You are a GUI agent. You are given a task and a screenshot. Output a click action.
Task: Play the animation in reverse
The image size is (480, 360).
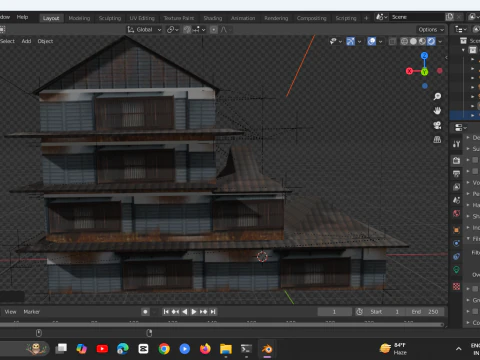pyautogui.click(x=184, y=312)
